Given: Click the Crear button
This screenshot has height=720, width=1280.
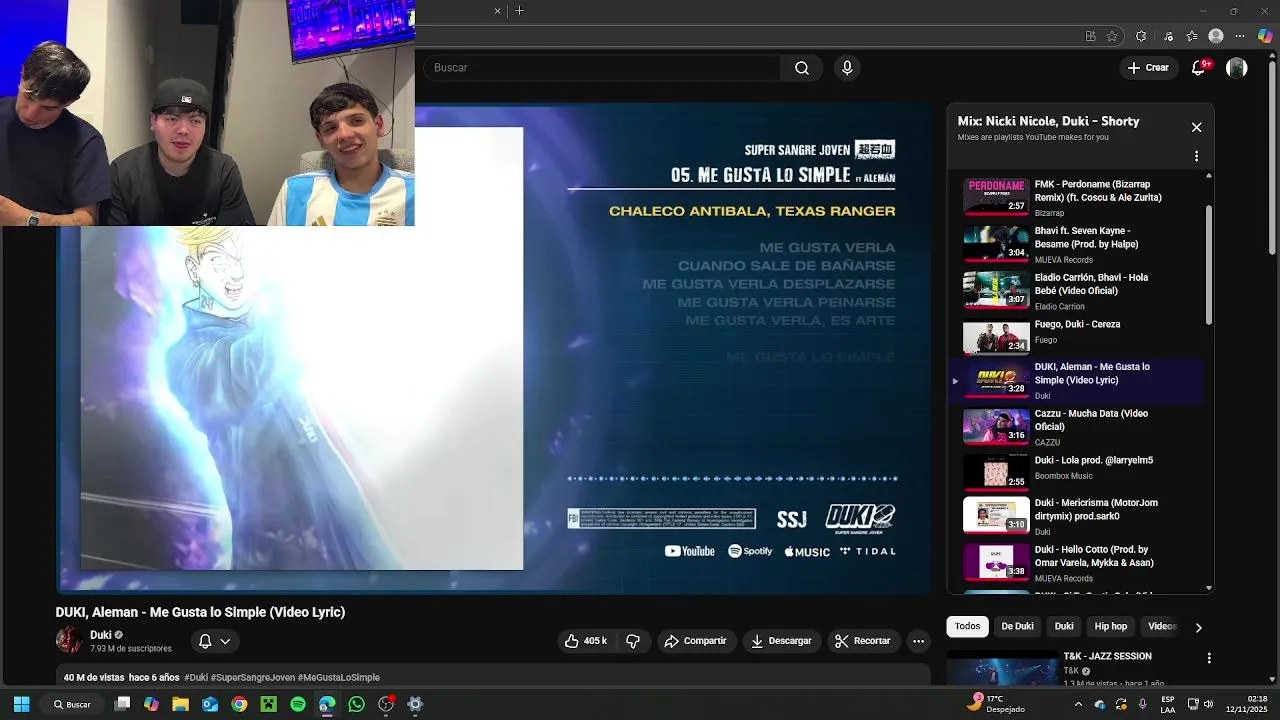Looking at the screenshot, I should pyautogui.click(x=1147, y=68).
